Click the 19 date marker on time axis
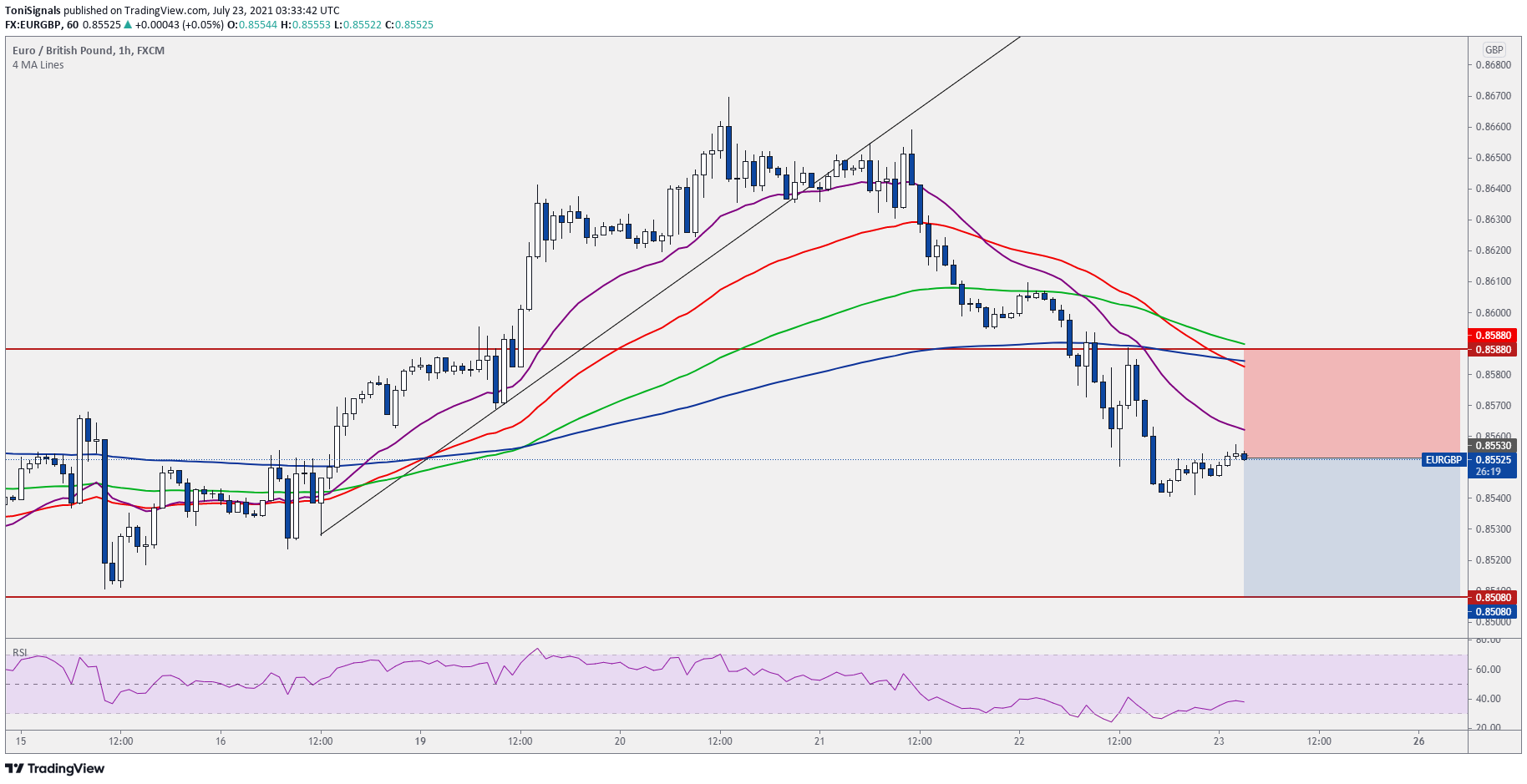Screen dimensions: 1527x784 [420, 741]
